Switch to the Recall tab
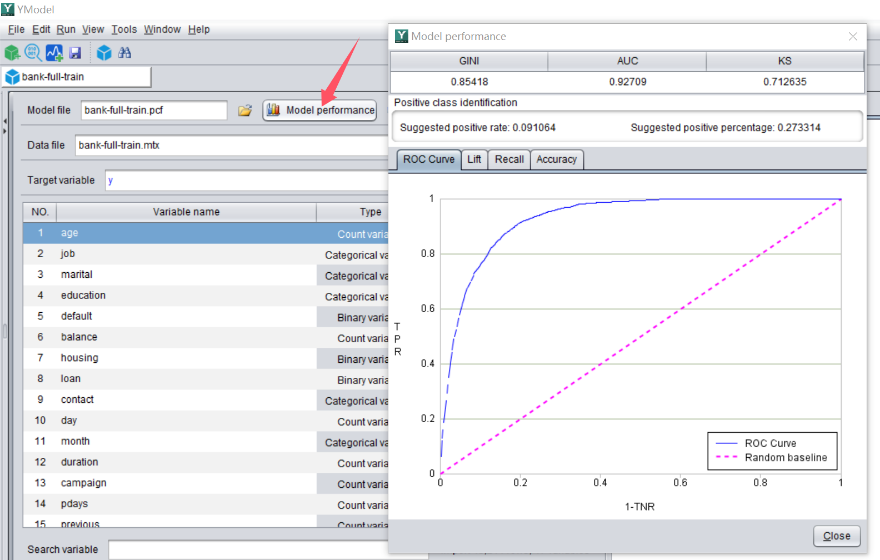Screen dimensions: 880x560 (509, 159)
